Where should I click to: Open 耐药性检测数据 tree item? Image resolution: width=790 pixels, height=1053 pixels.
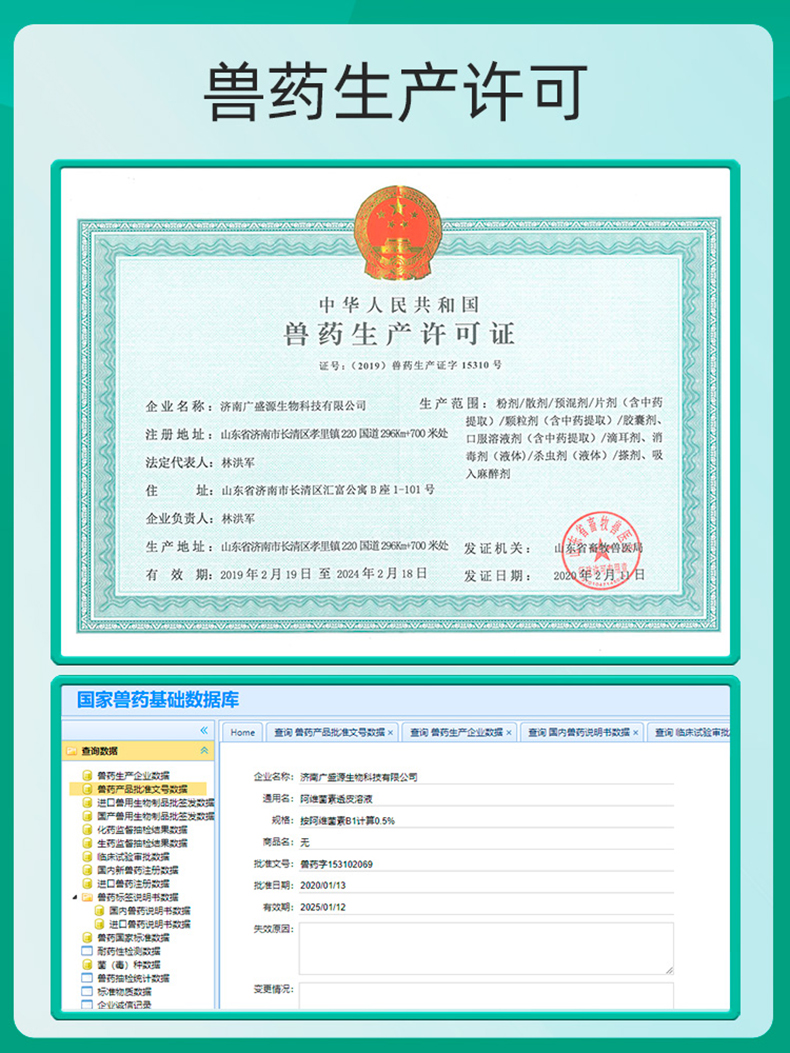click(128, 951)
